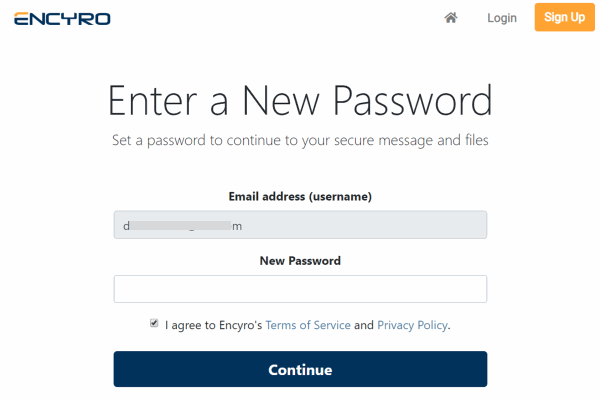
Task: Click the Encyro logo
Action: click(62, 18)
